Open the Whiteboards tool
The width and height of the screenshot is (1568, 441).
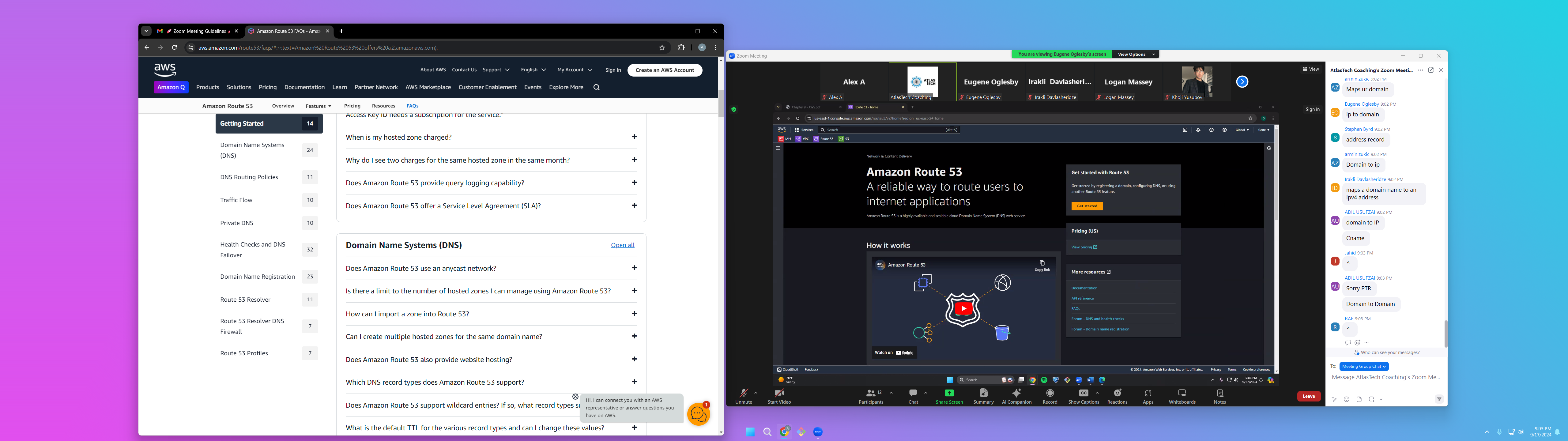click(x=1182, y=394)
